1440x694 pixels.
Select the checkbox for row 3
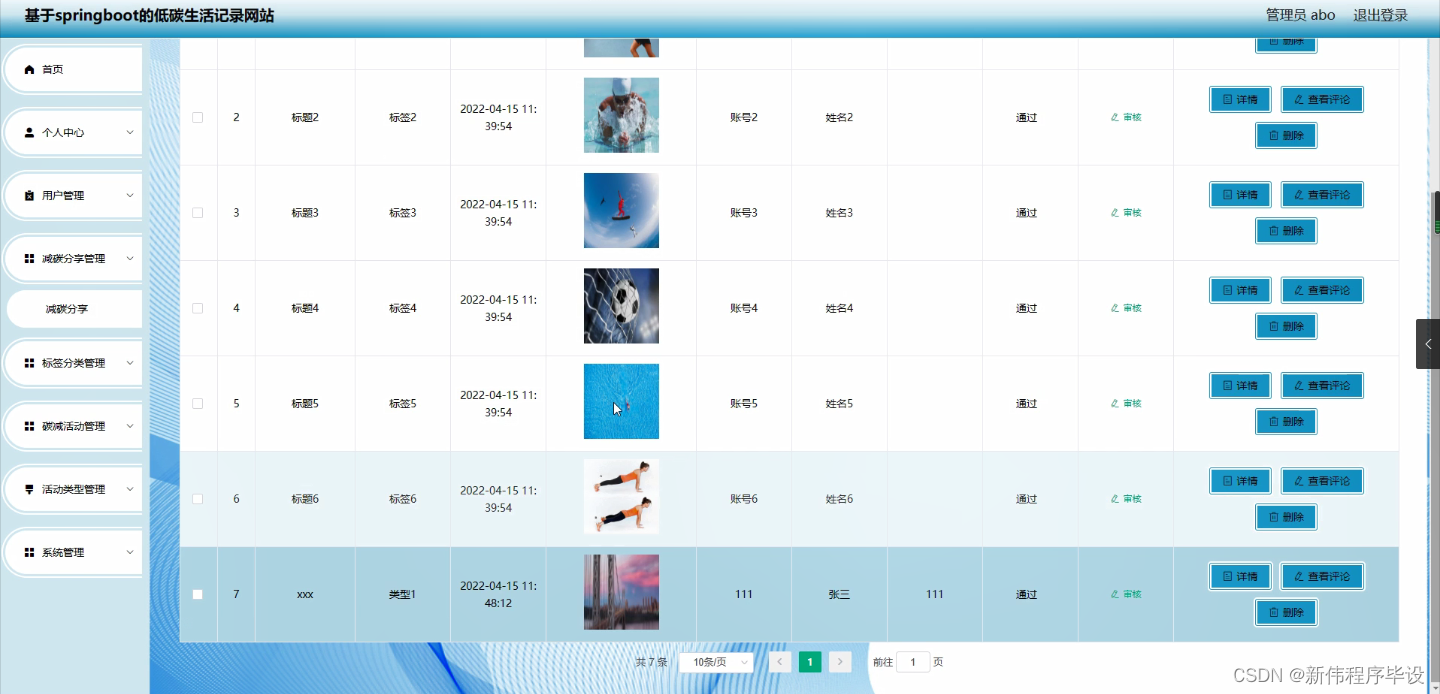197,213
